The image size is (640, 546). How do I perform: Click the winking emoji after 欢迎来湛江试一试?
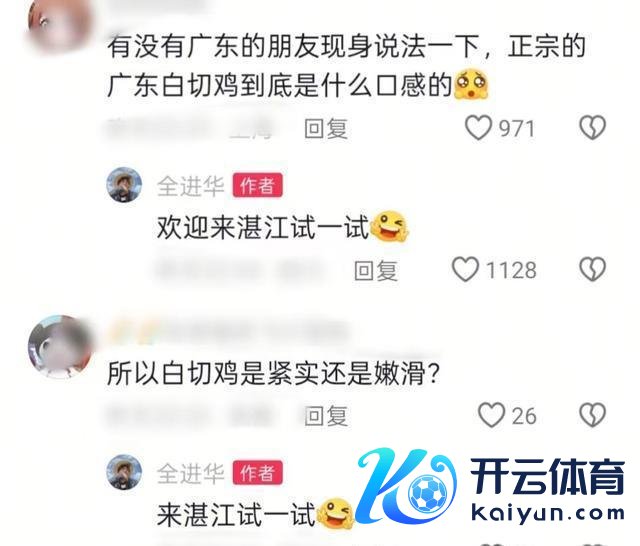coord(389,227)
